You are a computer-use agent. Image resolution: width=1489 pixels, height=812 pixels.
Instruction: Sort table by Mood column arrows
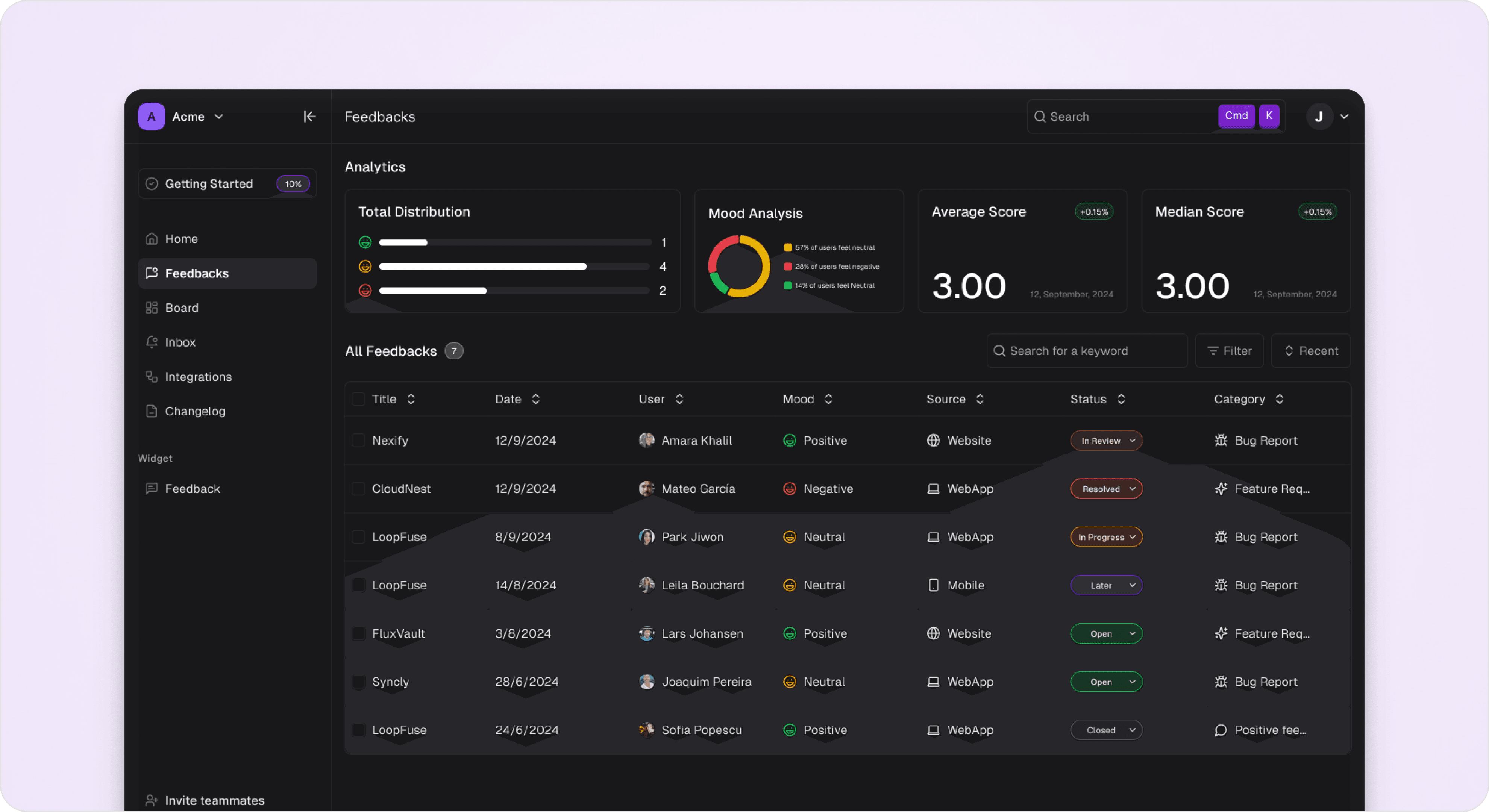828,399
